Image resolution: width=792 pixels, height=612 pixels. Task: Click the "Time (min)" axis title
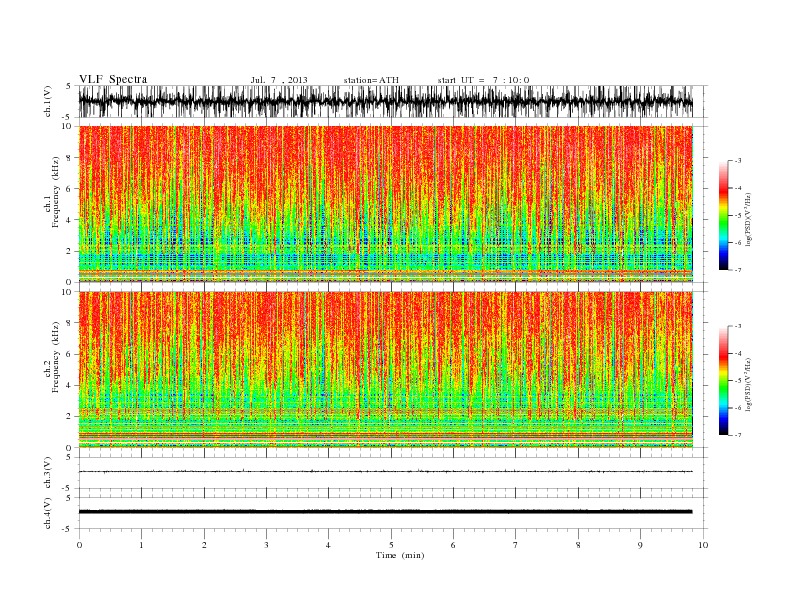point(400,555)
